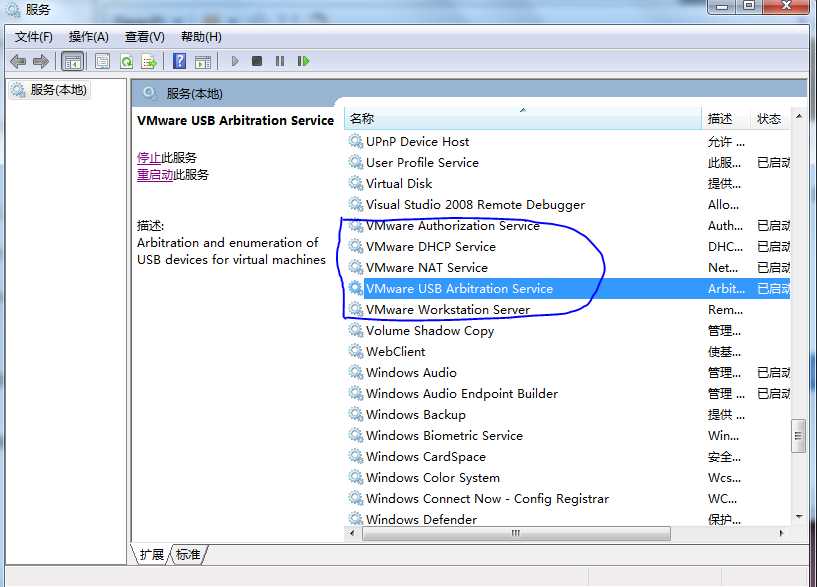
Task: Click the Forward arrow toolbar icon
Action: click(x=41, y=61)
